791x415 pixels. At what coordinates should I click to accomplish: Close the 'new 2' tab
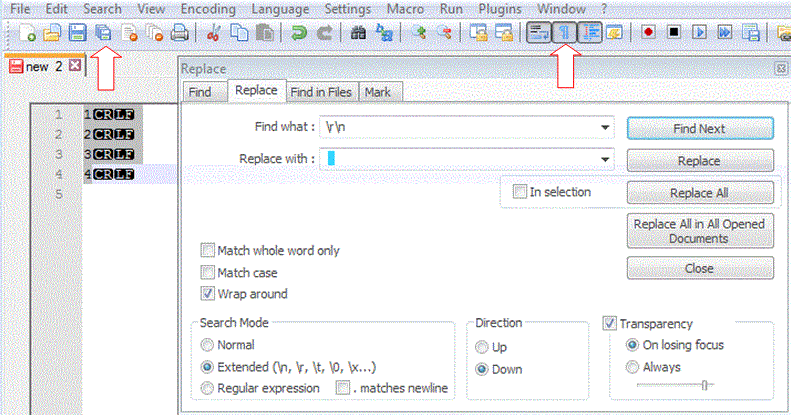click(75, 65)
